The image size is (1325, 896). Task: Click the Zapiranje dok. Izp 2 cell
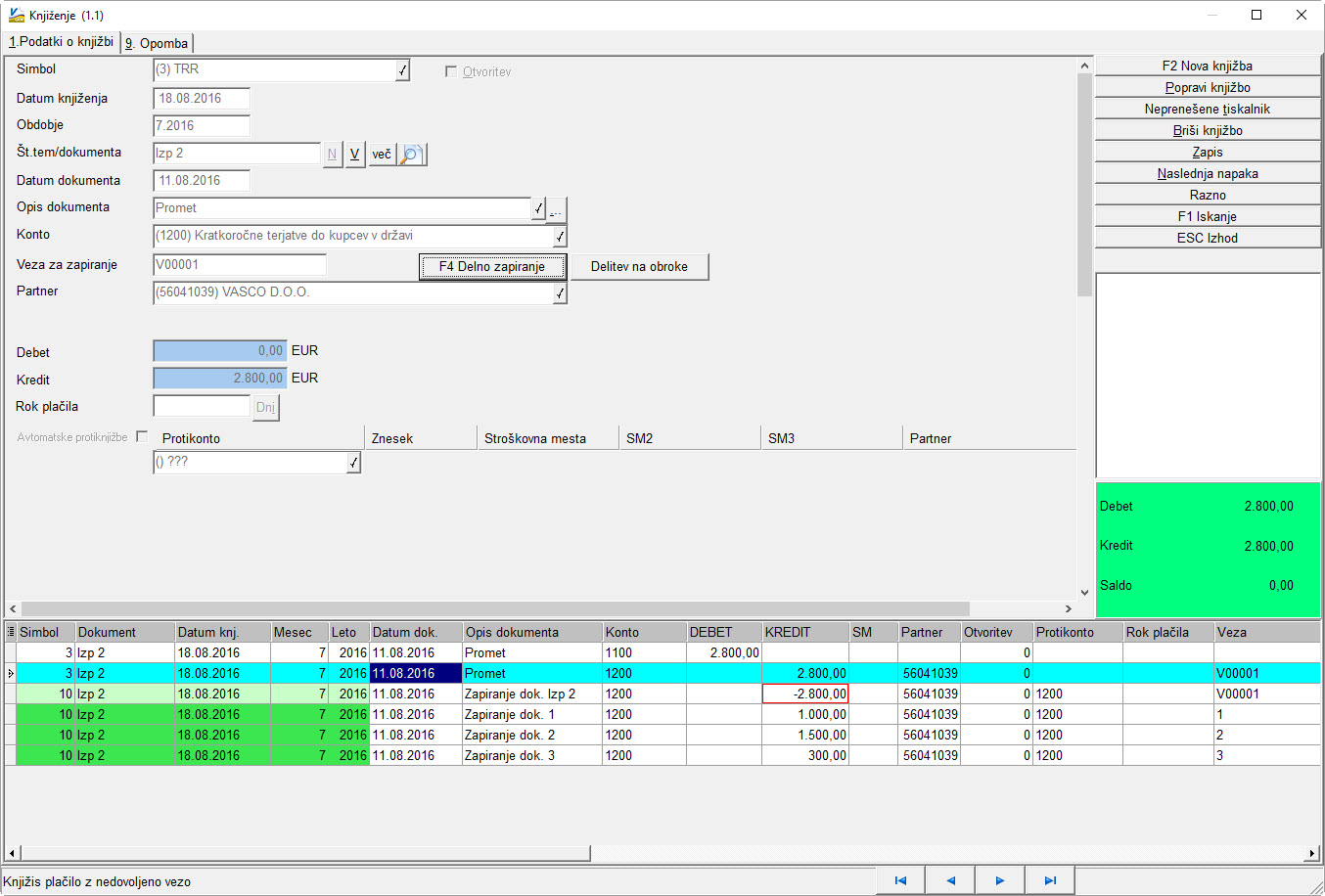coord(532,694)
